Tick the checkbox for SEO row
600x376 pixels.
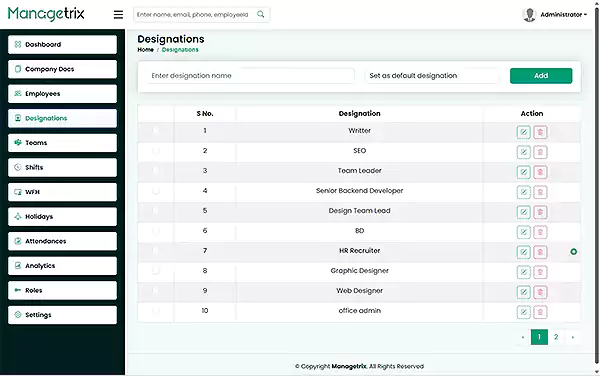click(x=155, y=151)
